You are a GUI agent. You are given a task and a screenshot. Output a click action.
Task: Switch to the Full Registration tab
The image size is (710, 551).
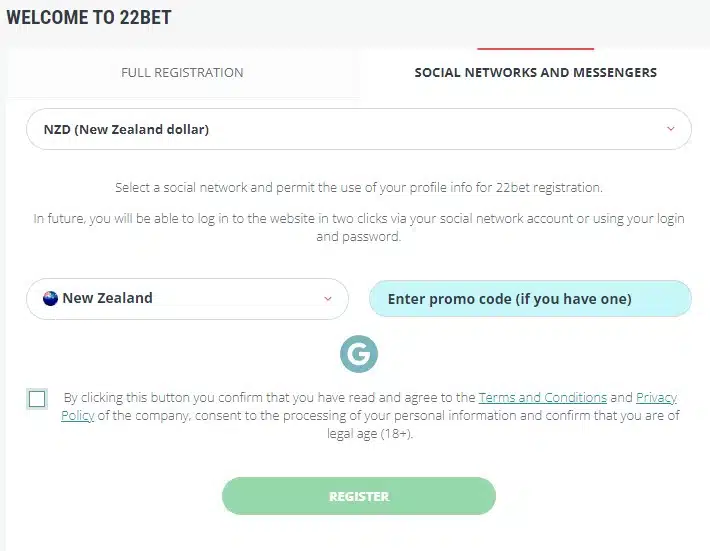click(x=182, y=72)
